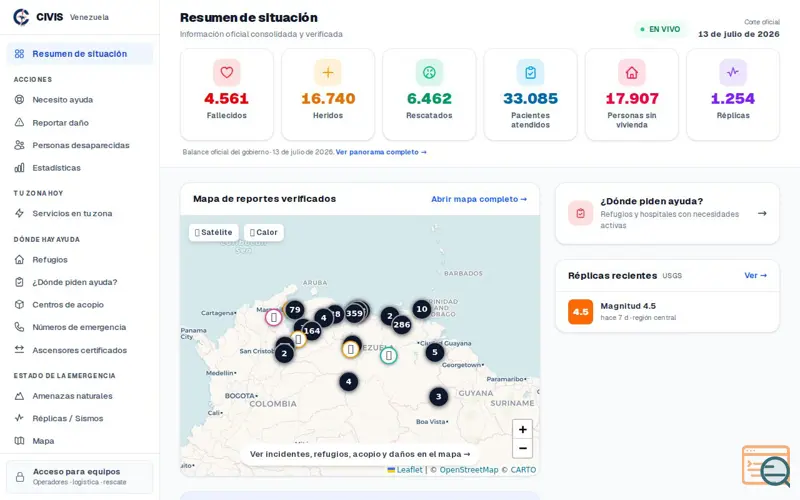Click the terminal search widget icon
The image size is (800, 500).
(x=766, y=466)
